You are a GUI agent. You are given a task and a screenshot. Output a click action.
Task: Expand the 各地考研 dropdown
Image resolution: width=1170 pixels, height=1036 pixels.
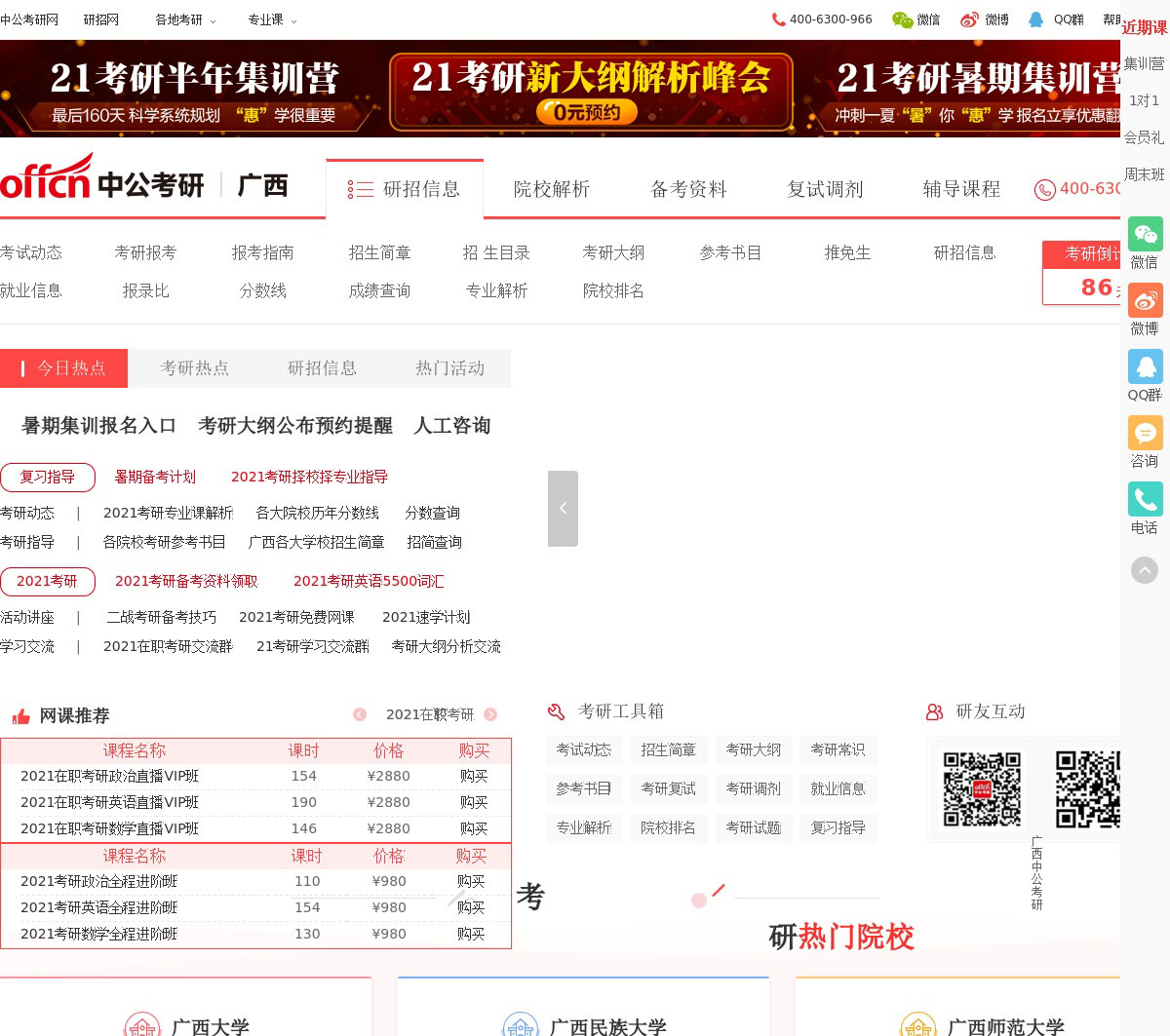[x=185, y=19]
